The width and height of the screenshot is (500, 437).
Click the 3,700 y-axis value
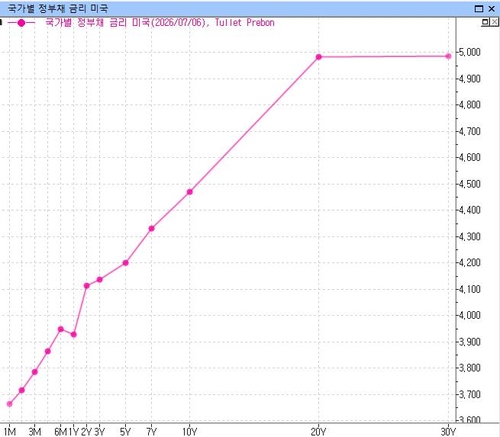tap(470, 395)
